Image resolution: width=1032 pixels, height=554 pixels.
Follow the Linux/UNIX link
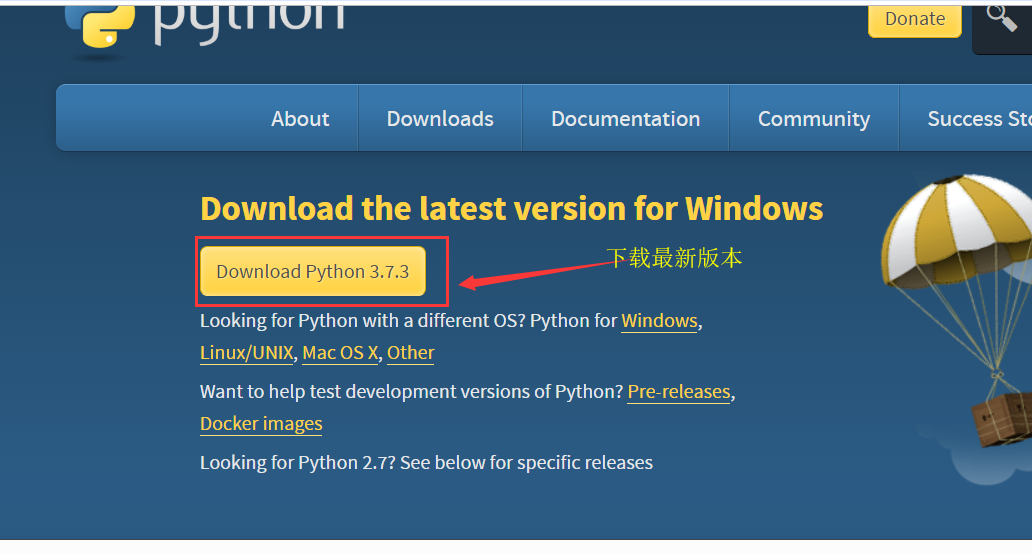pyautogui.click(x=247, y=353)
